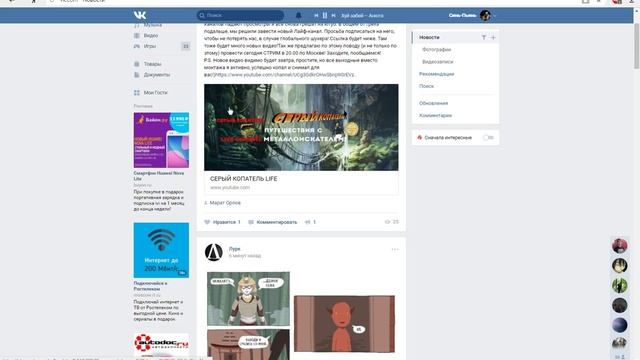640x360 pixels.
Task: Open the www.youtube.com caption link
Action: pos(230,187)
